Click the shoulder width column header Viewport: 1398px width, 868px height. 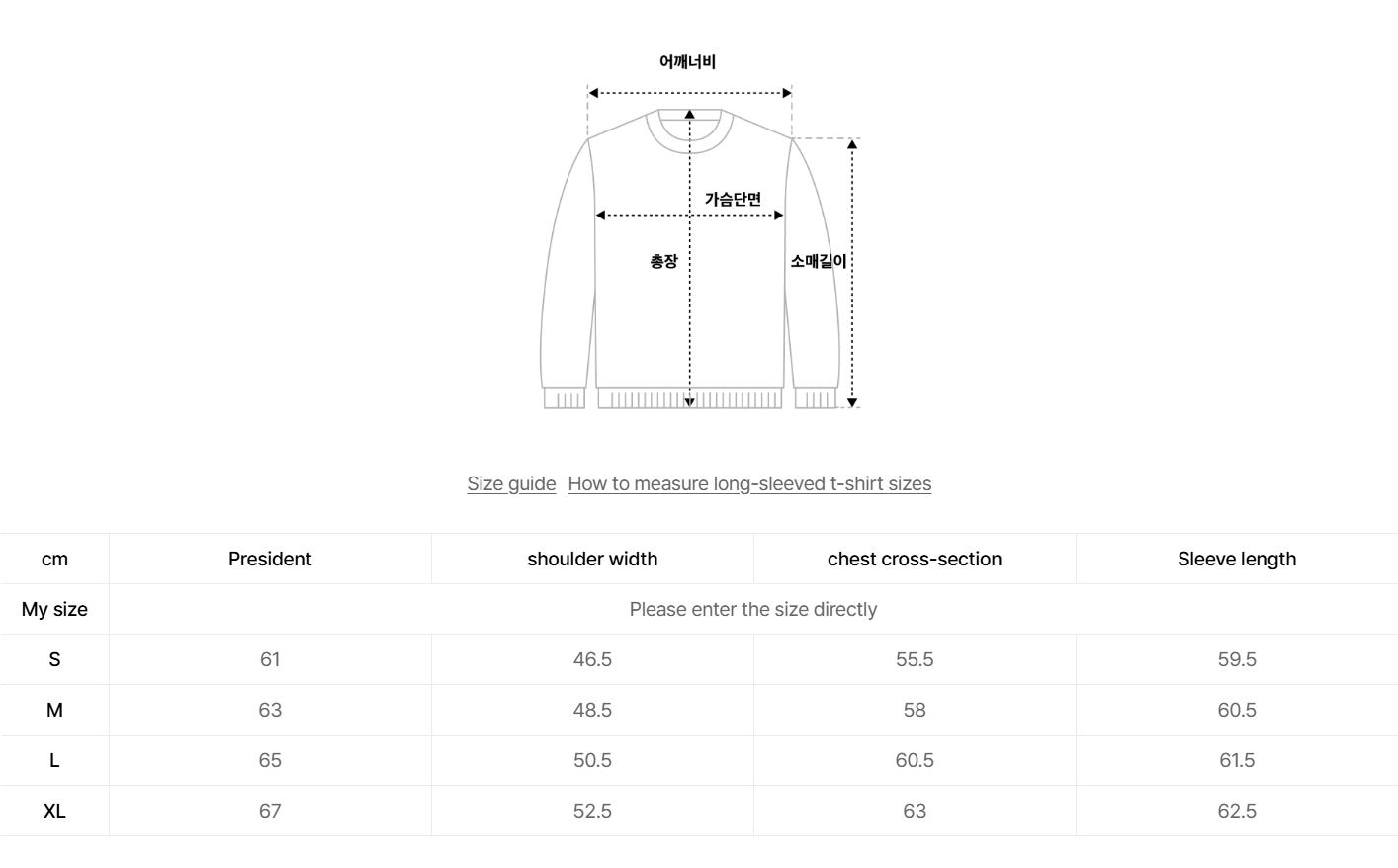[592, 559]
